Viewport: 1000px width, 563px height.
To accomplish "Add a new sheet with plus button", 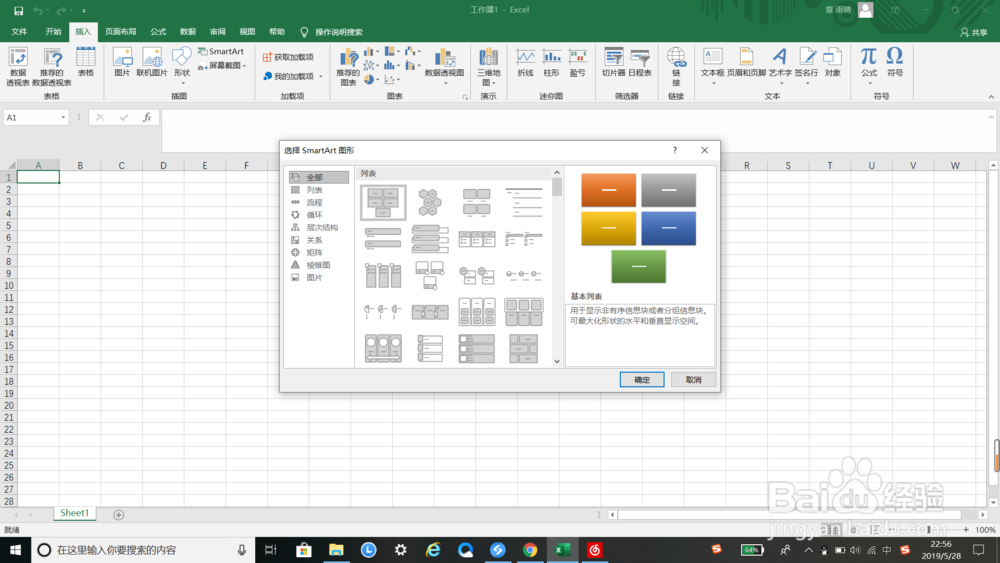I will [x=119, y=515].
